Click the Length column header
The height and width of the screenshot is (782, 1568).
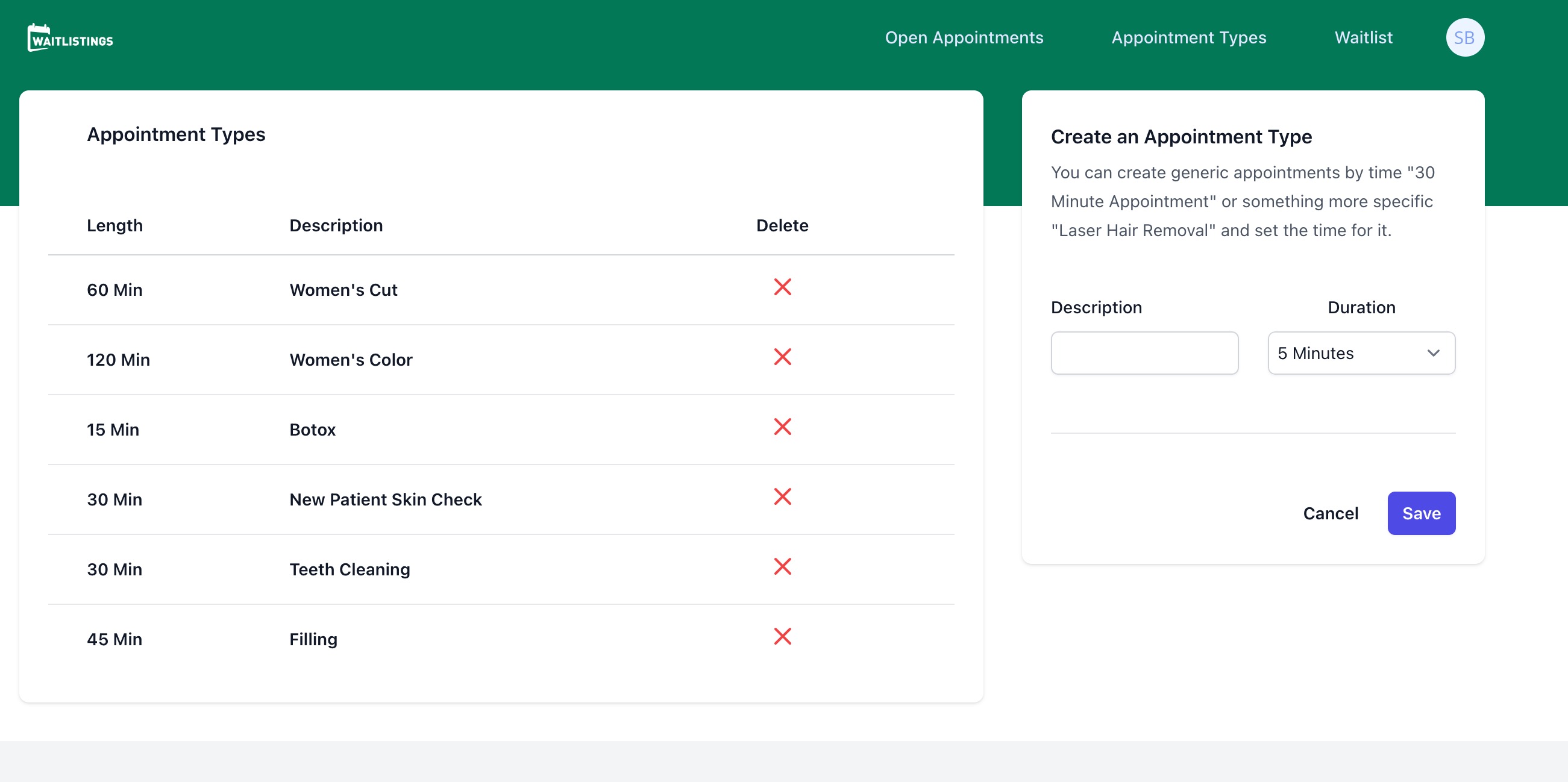click(114, 225)
